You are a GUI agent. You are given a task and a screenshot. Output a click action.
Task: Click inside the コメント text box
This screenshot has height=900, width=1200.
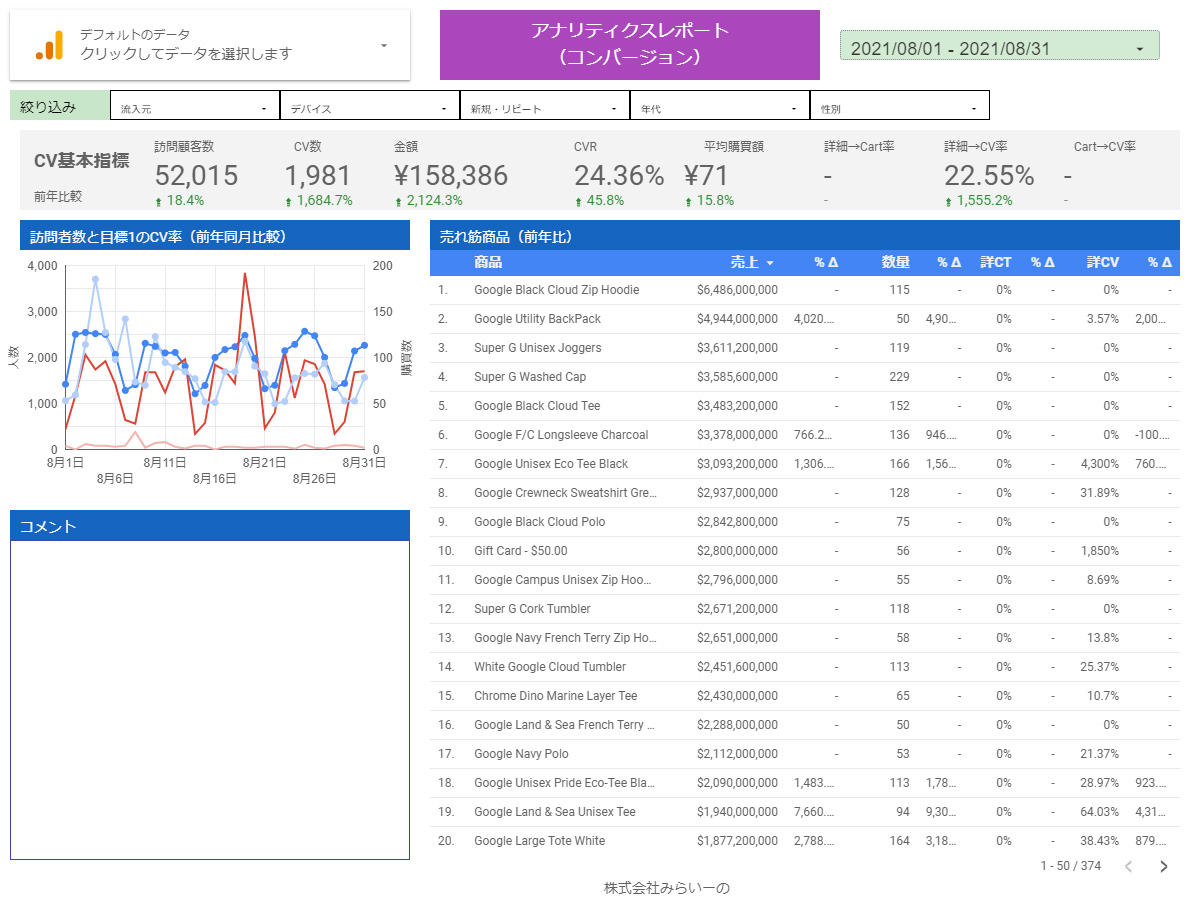[210, 699]
